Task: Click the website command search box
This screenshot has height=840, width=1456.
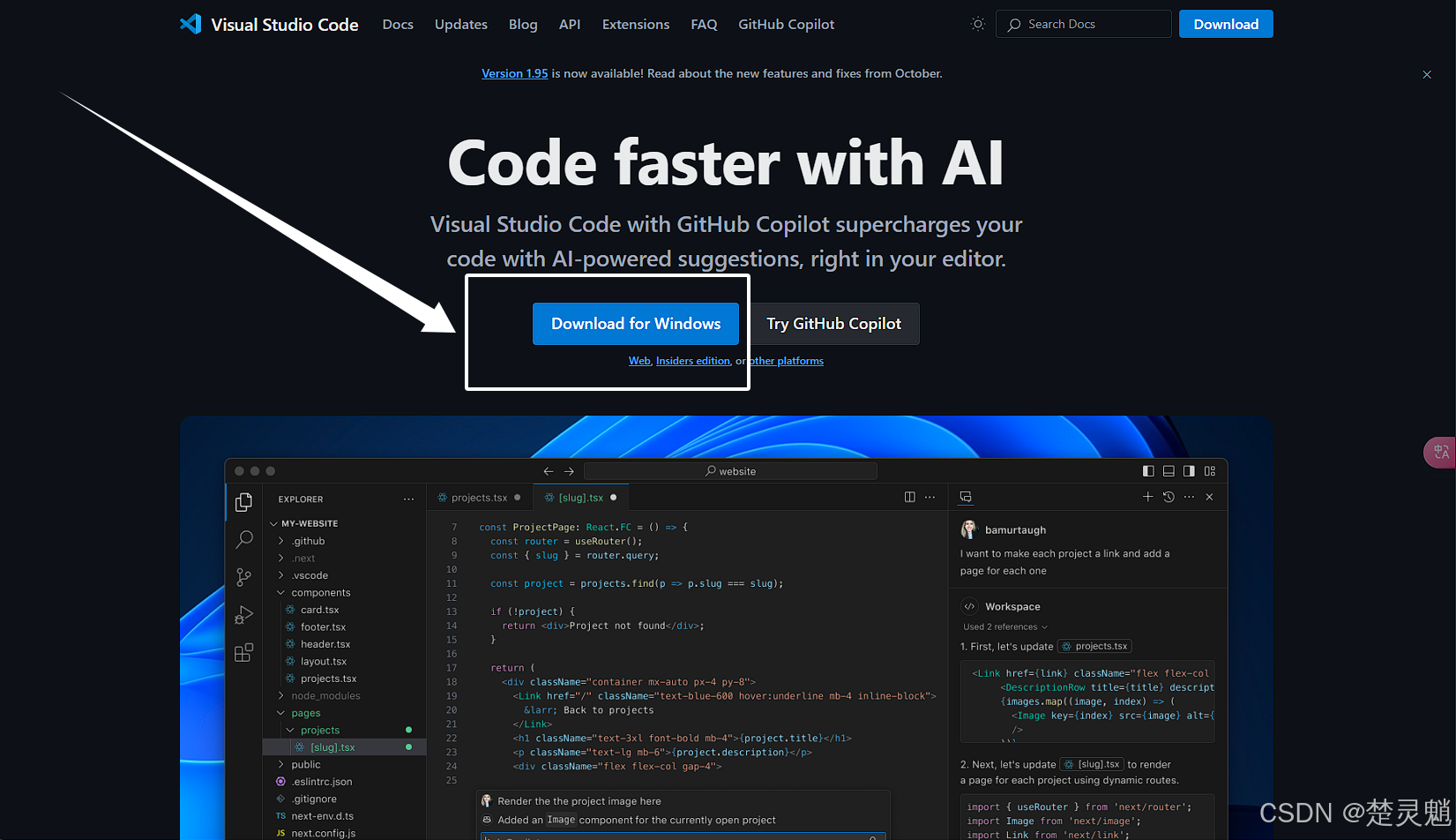Action: (730, 471)
